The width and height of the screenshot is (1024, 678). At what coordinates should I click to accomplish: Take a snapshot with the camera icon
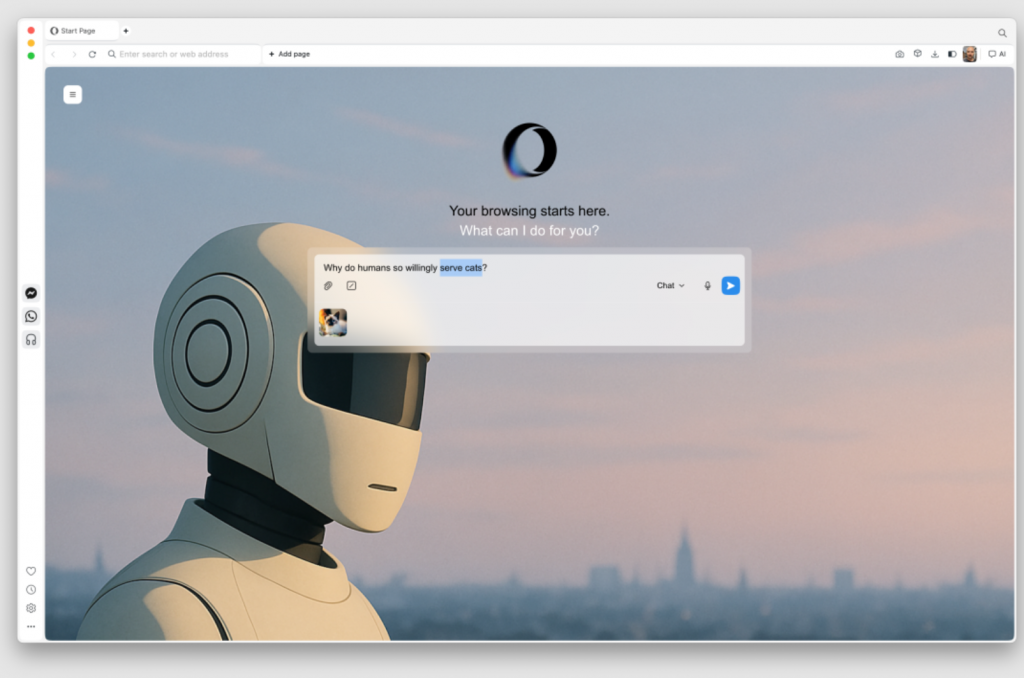pos(899,54)
